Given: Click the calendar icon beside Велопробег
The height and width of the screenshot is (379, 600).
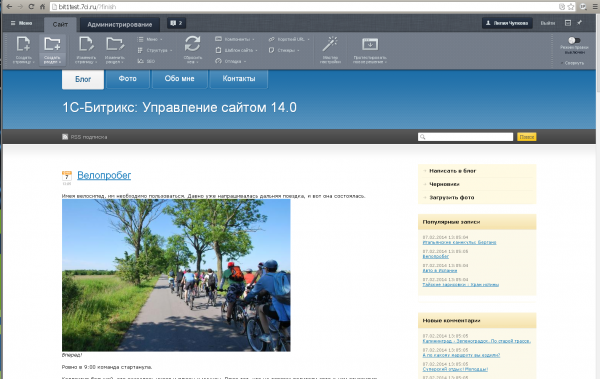Looking at the screenshot, I should [x=67, y=176].
